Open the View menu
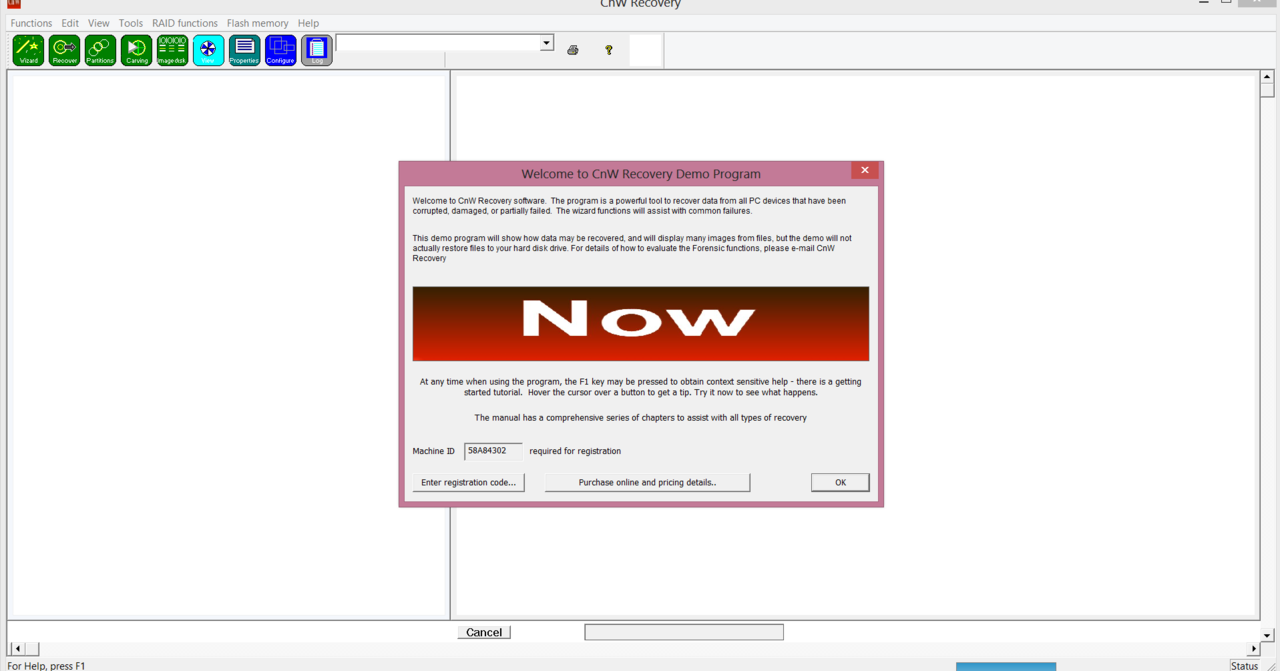This screenshot has width=1280, height=671. [x=98, y=23]
